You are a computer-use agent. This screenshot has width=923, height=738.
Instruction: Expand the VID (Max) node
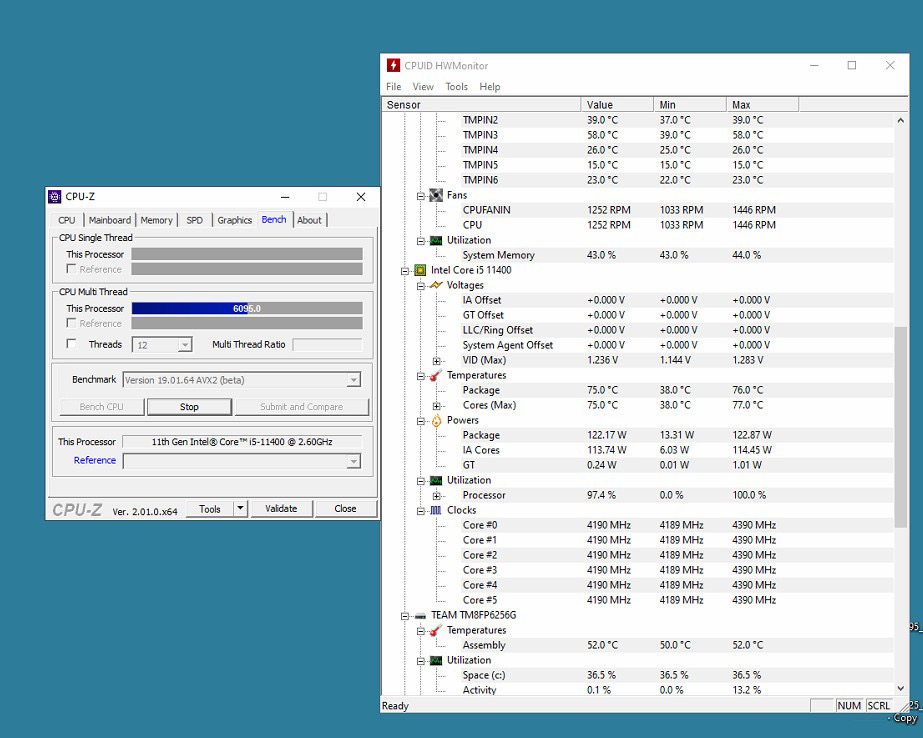pos(437,361)
